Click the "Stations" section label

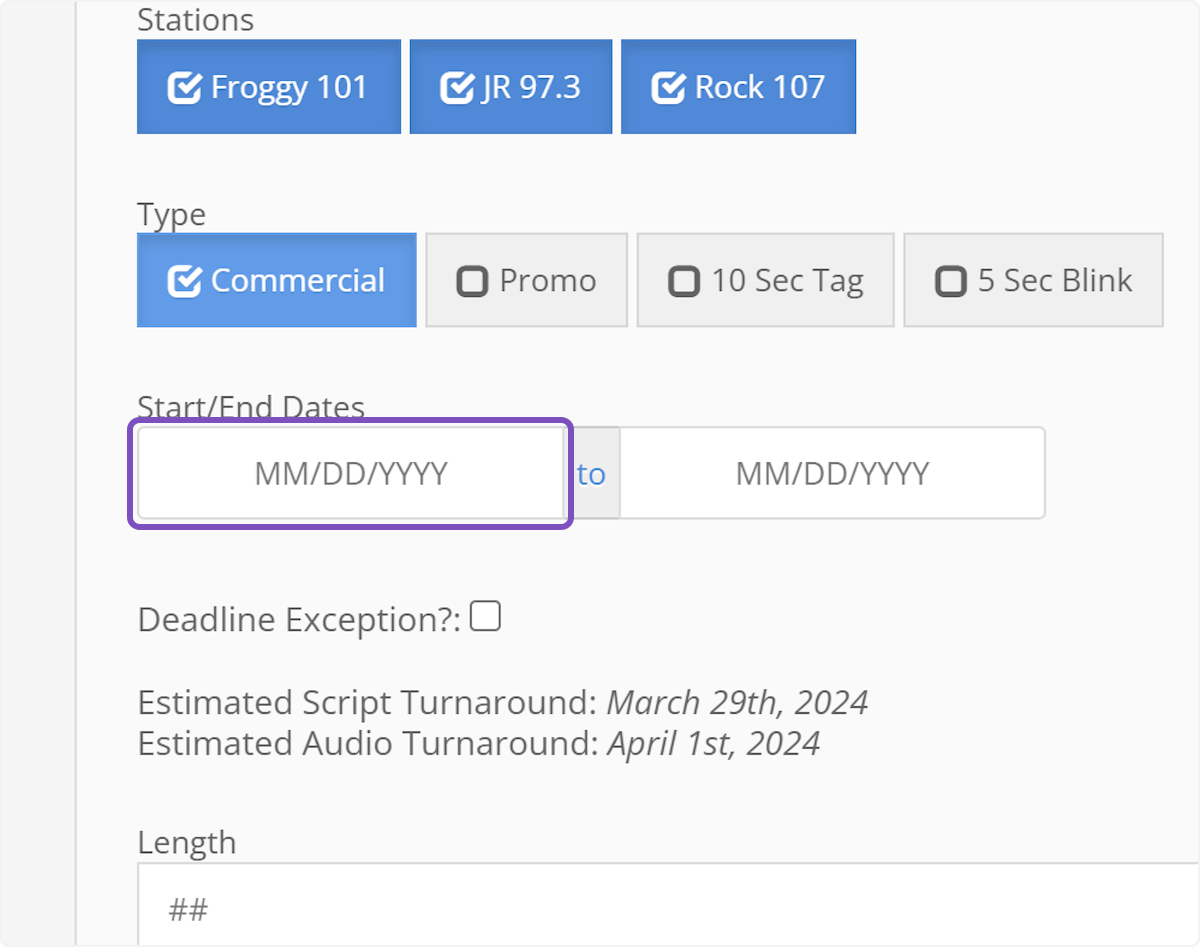pos(196,19)
